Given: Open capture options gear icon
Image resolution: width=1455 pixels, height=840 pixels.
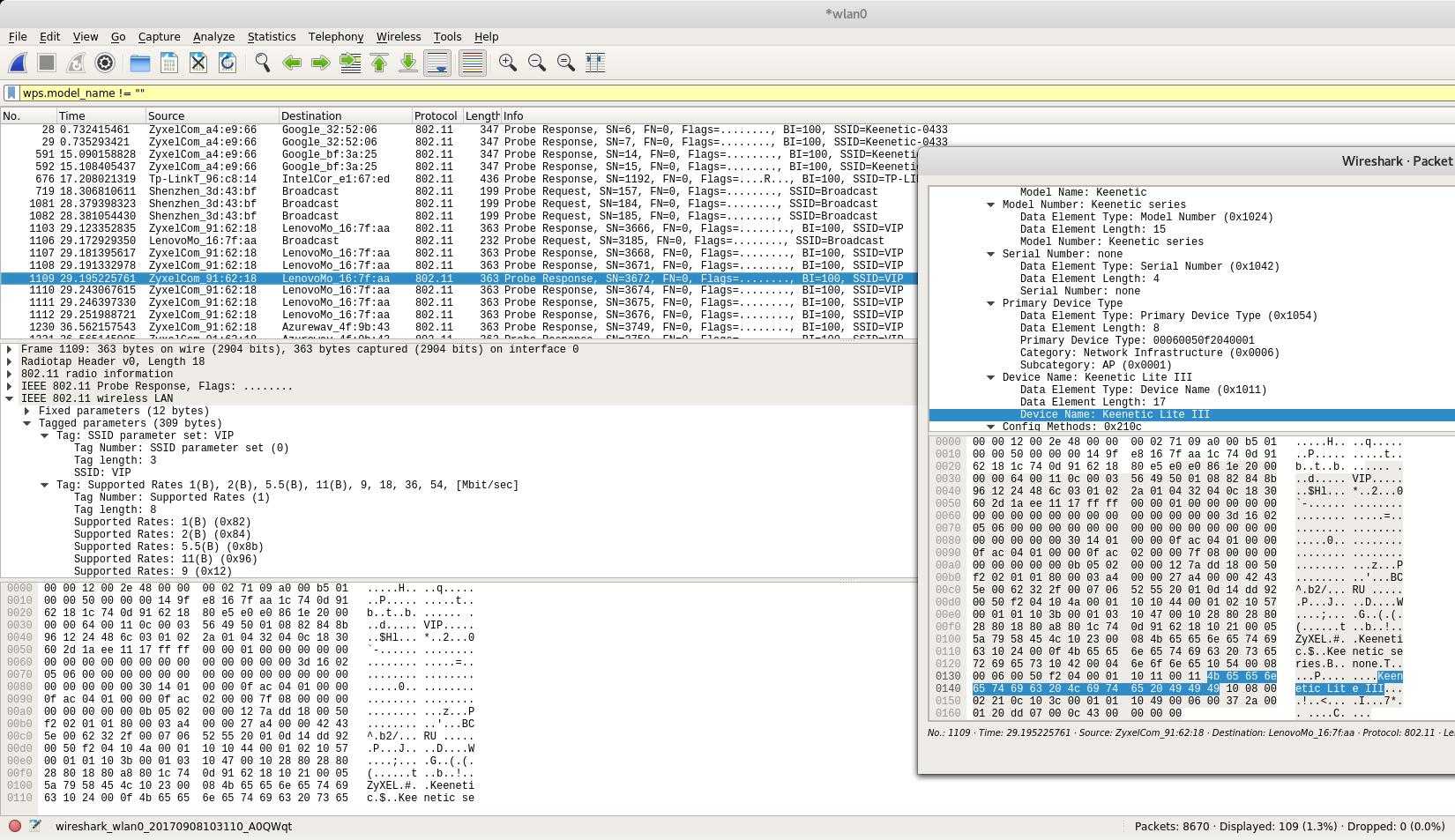Looking at the screenshot, I should 105,63.
